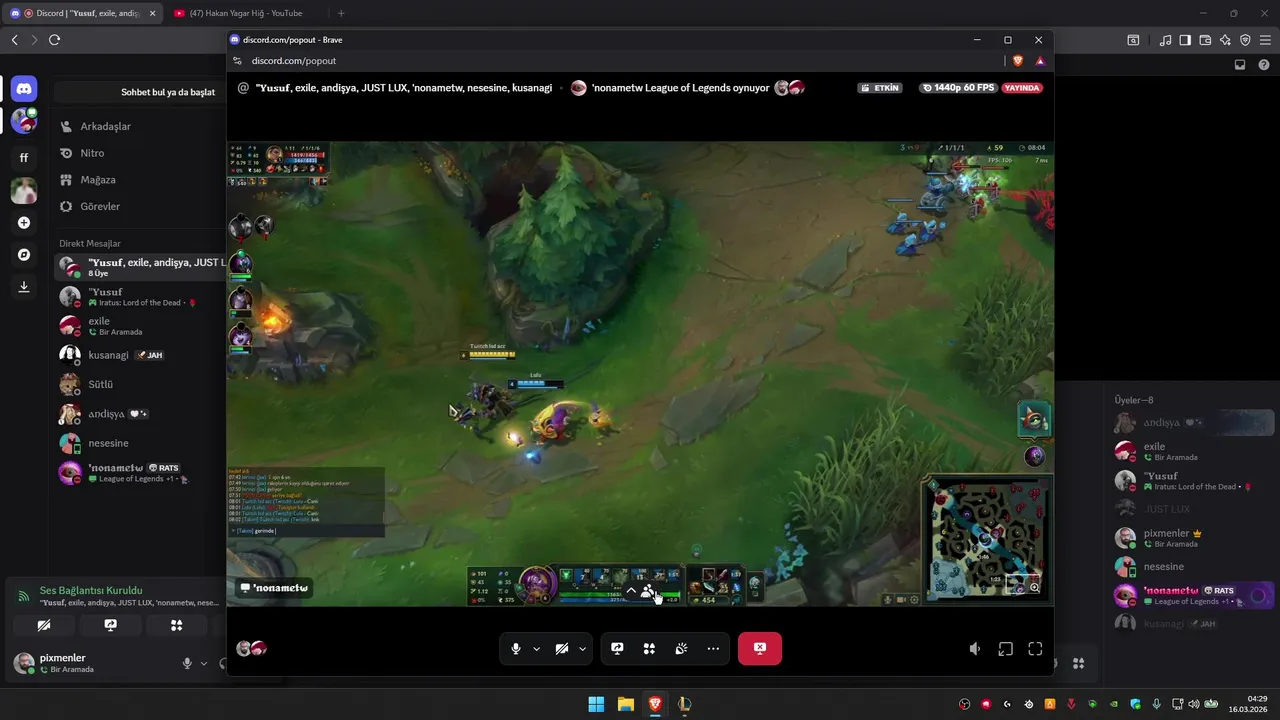Viewport: 1280px width, 720px height.
Task: Select nesesine in members list
Action: 1193,567
